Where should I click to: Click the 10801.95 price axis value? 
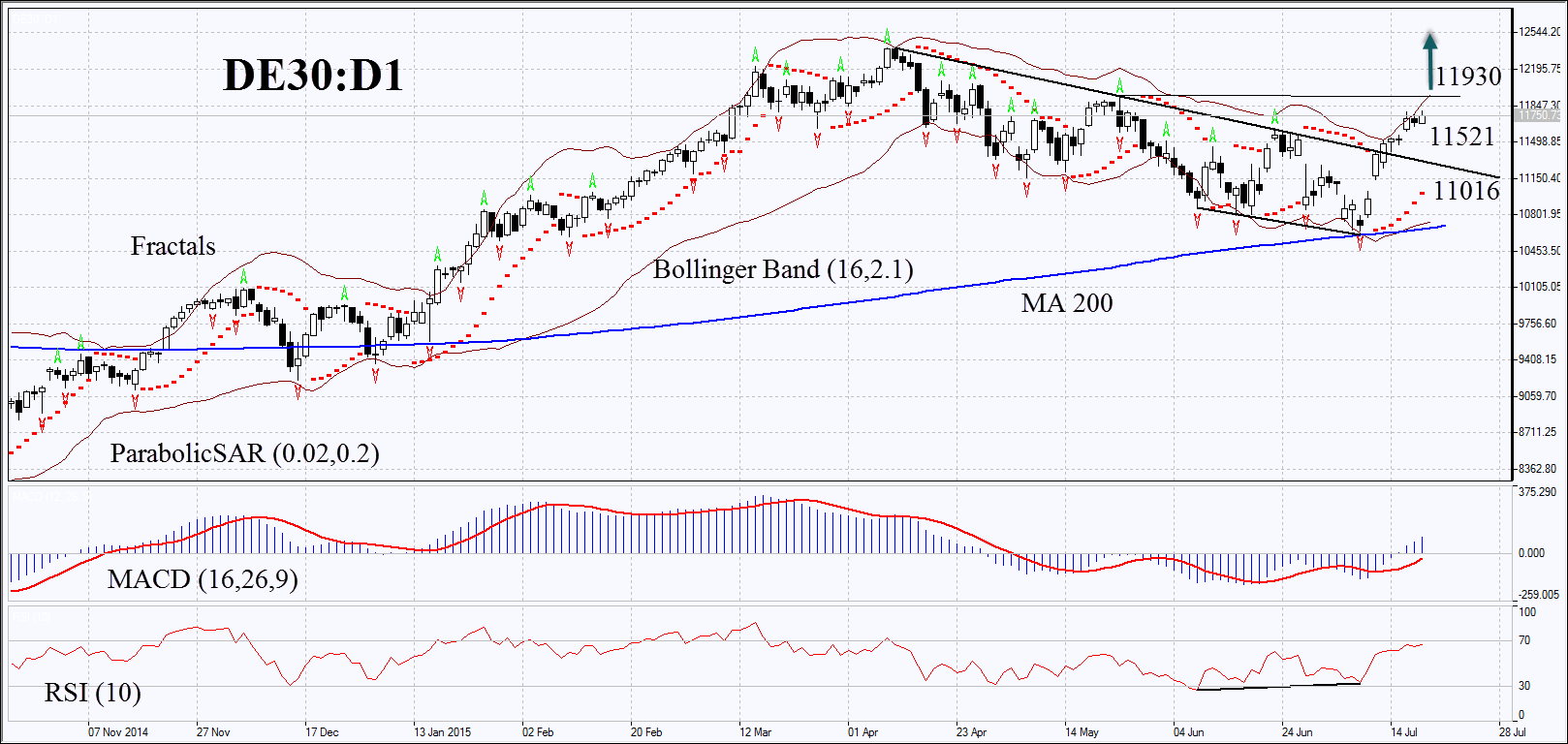pyautogui.click(x=1540, y=214)
